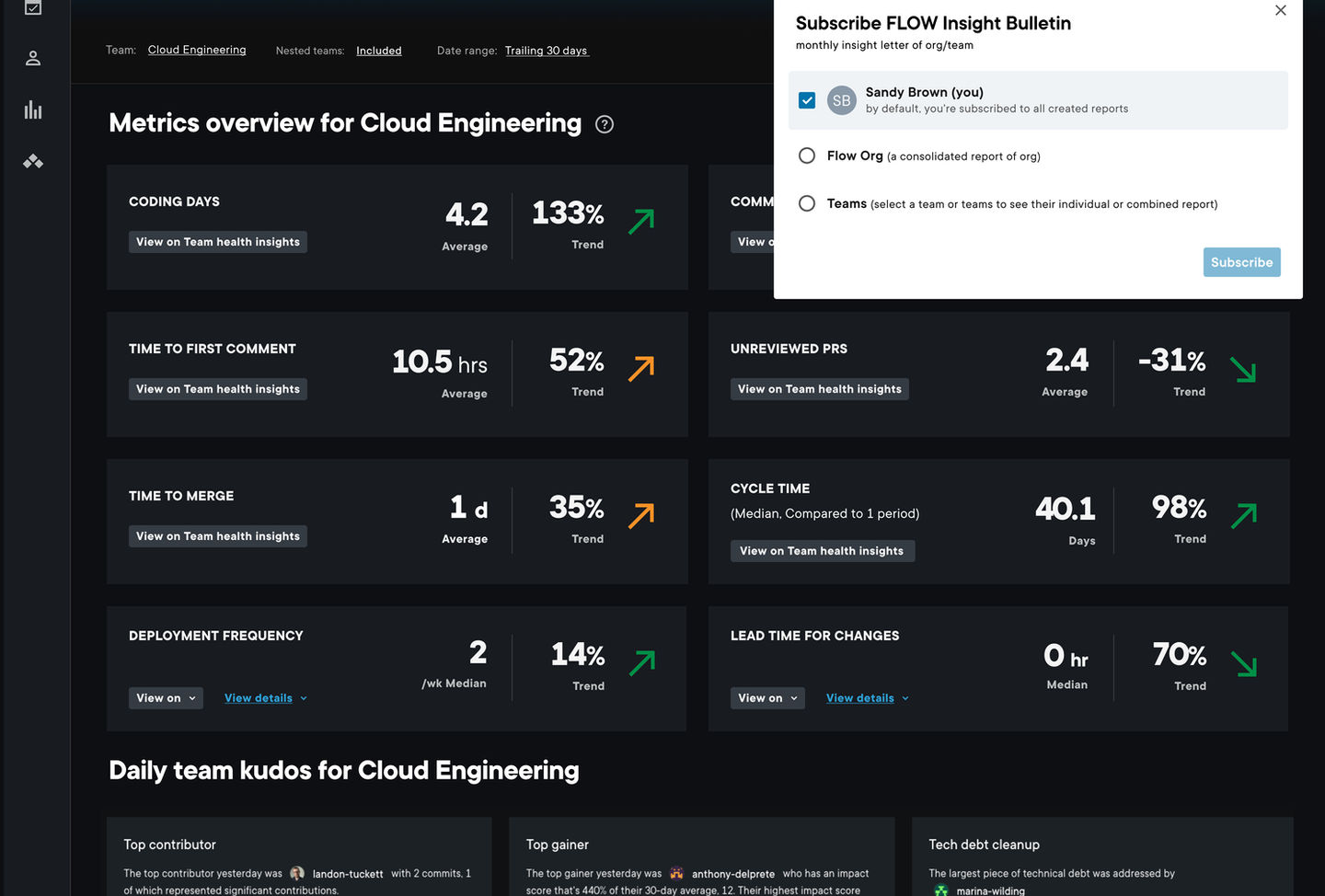Expand View details under Deployment Frequency
Viewport: 1325px width, 896px height.
[x=266, y=698]
